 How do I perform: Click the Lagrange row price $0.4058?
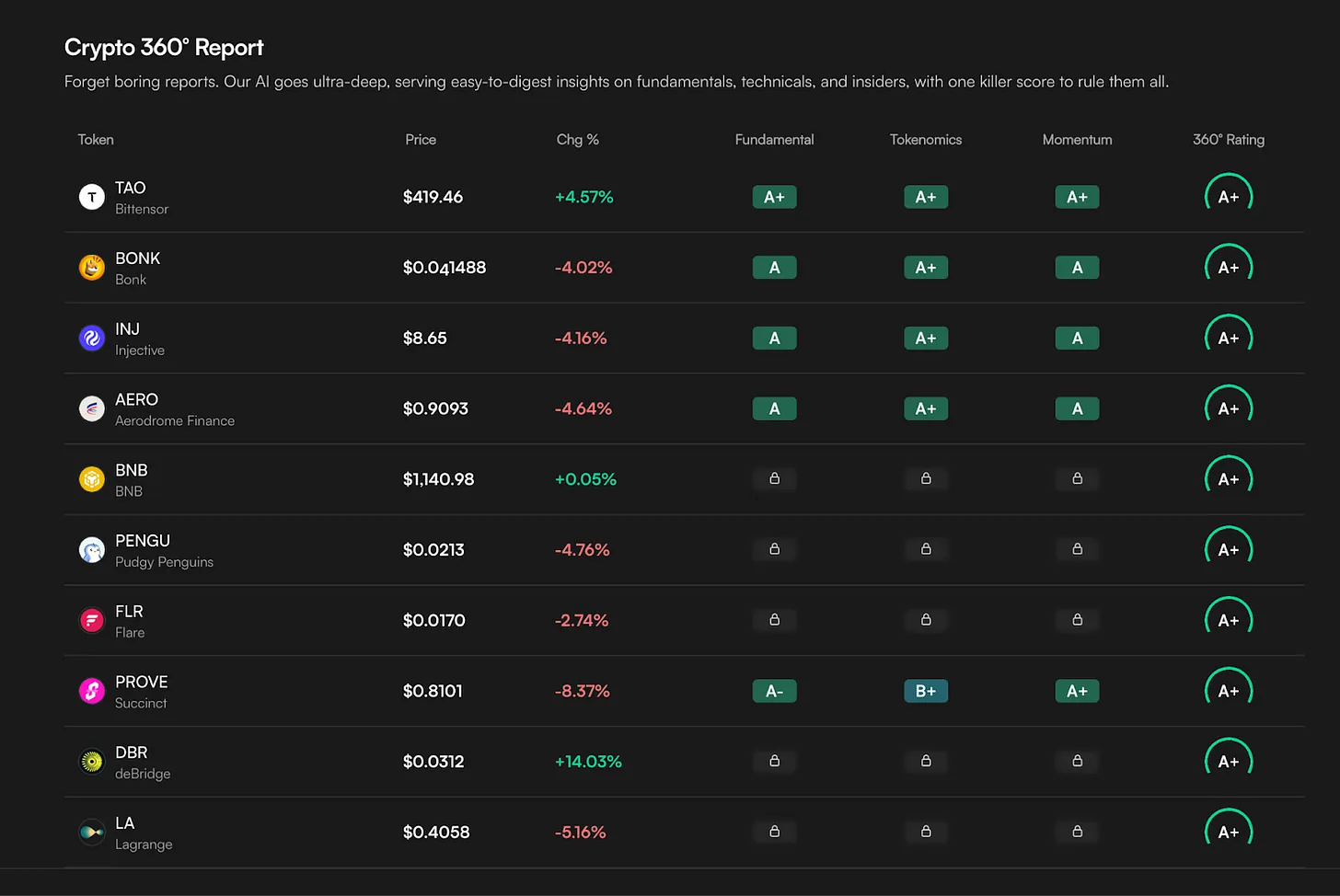coord(436,833)
